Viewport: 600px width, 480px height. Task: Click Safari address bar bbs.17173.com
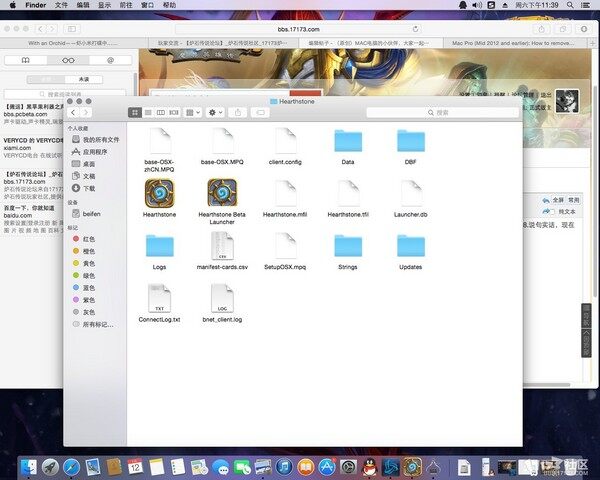pyautogui.click(x=298, y=29)
